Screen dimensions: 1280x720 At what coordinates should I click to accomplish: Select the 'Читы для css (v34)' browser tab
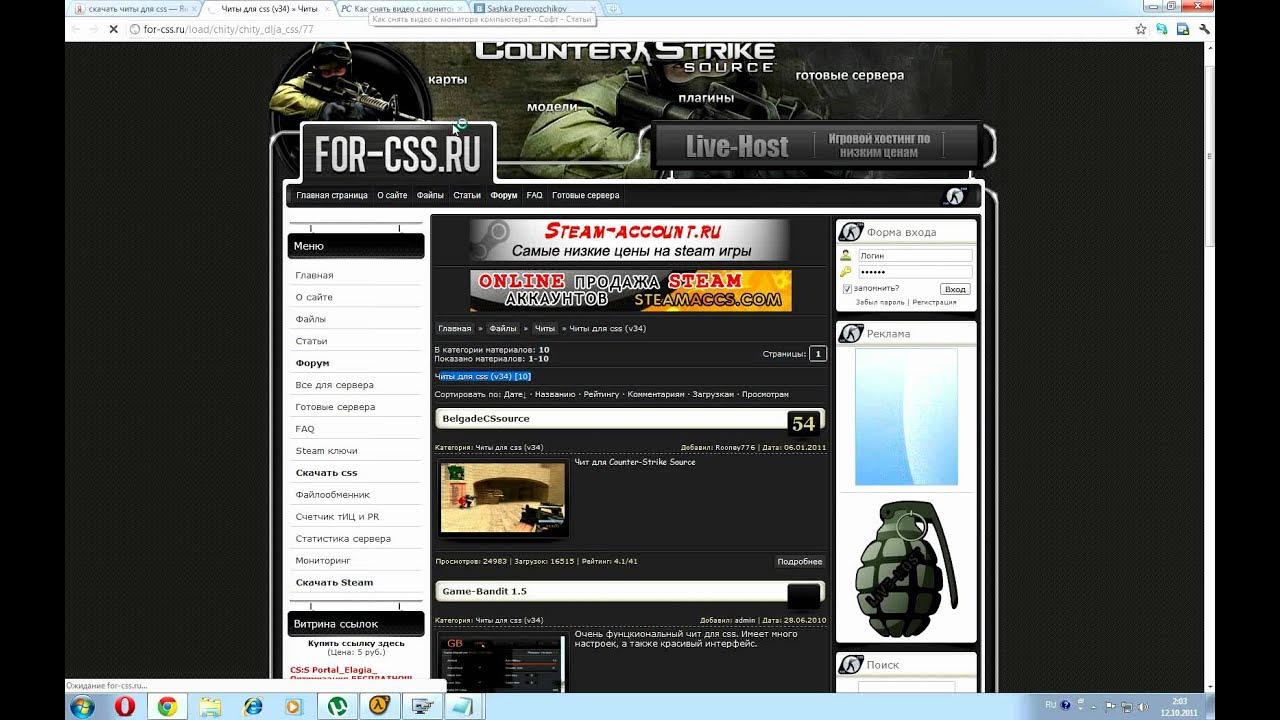(267, 8)
